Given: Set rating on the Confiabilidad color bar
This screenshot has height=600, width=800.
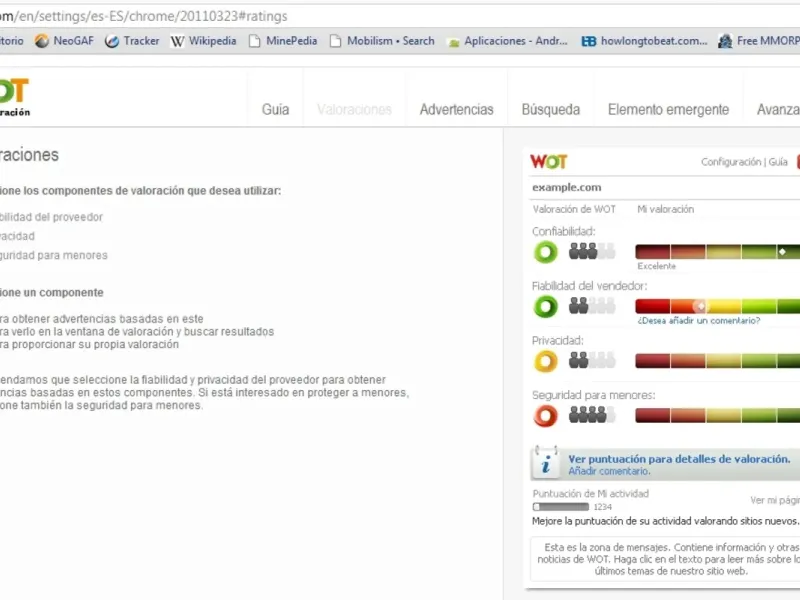Looking at the screenshot, I should (x=717, y=252).
